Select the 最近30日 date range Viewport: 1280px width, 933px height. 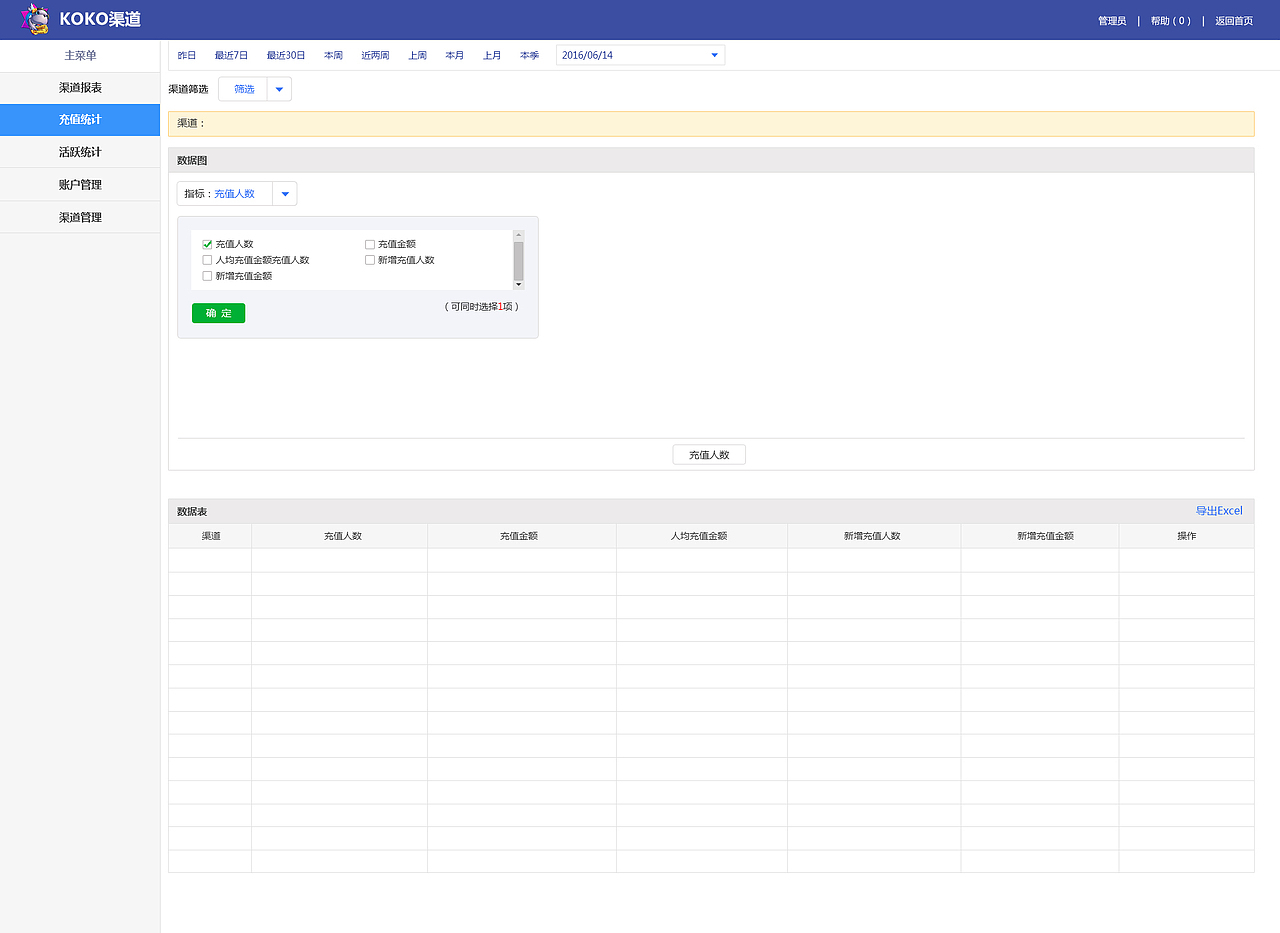286,56
